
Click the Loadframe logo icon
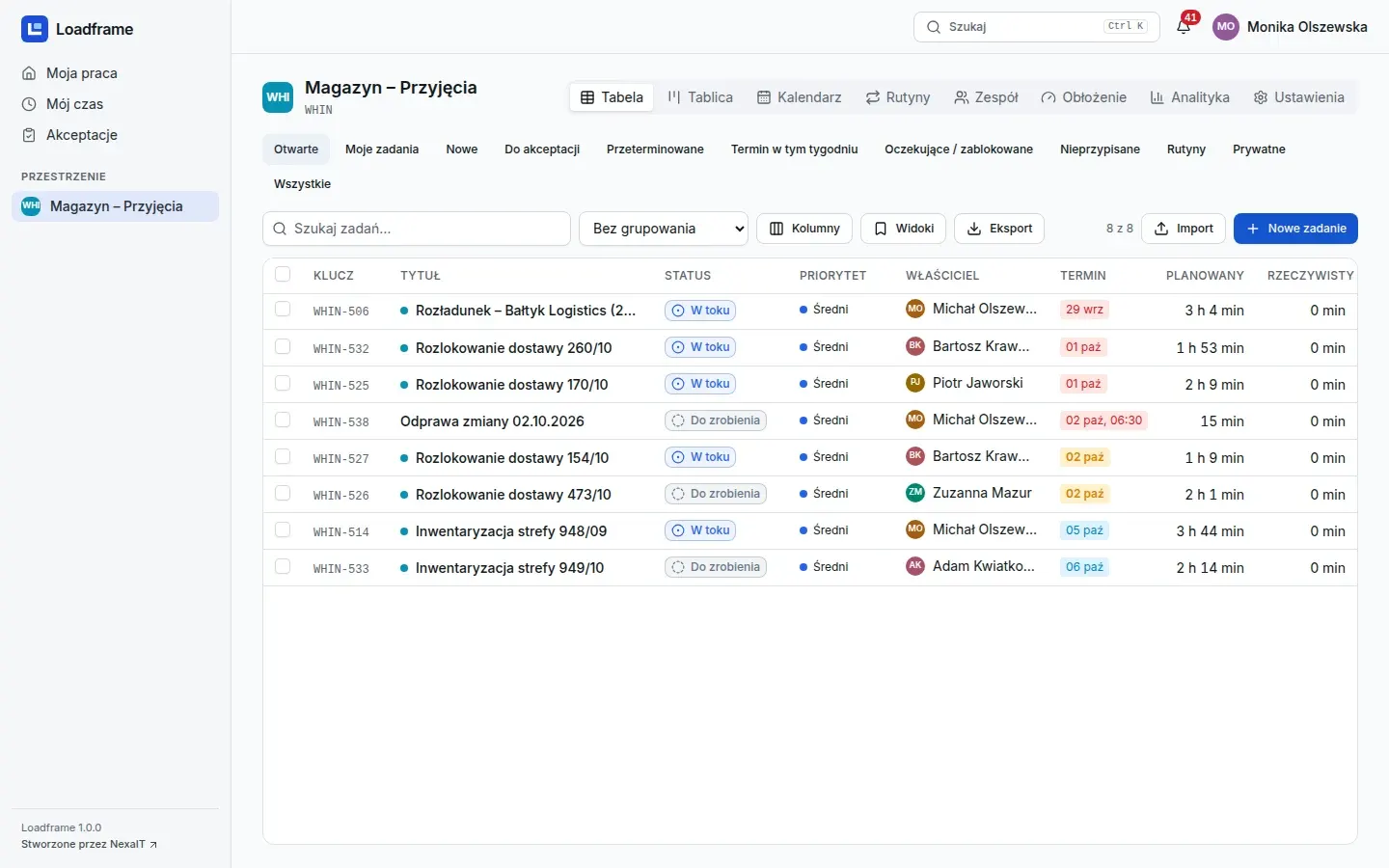tap(35, 29)
